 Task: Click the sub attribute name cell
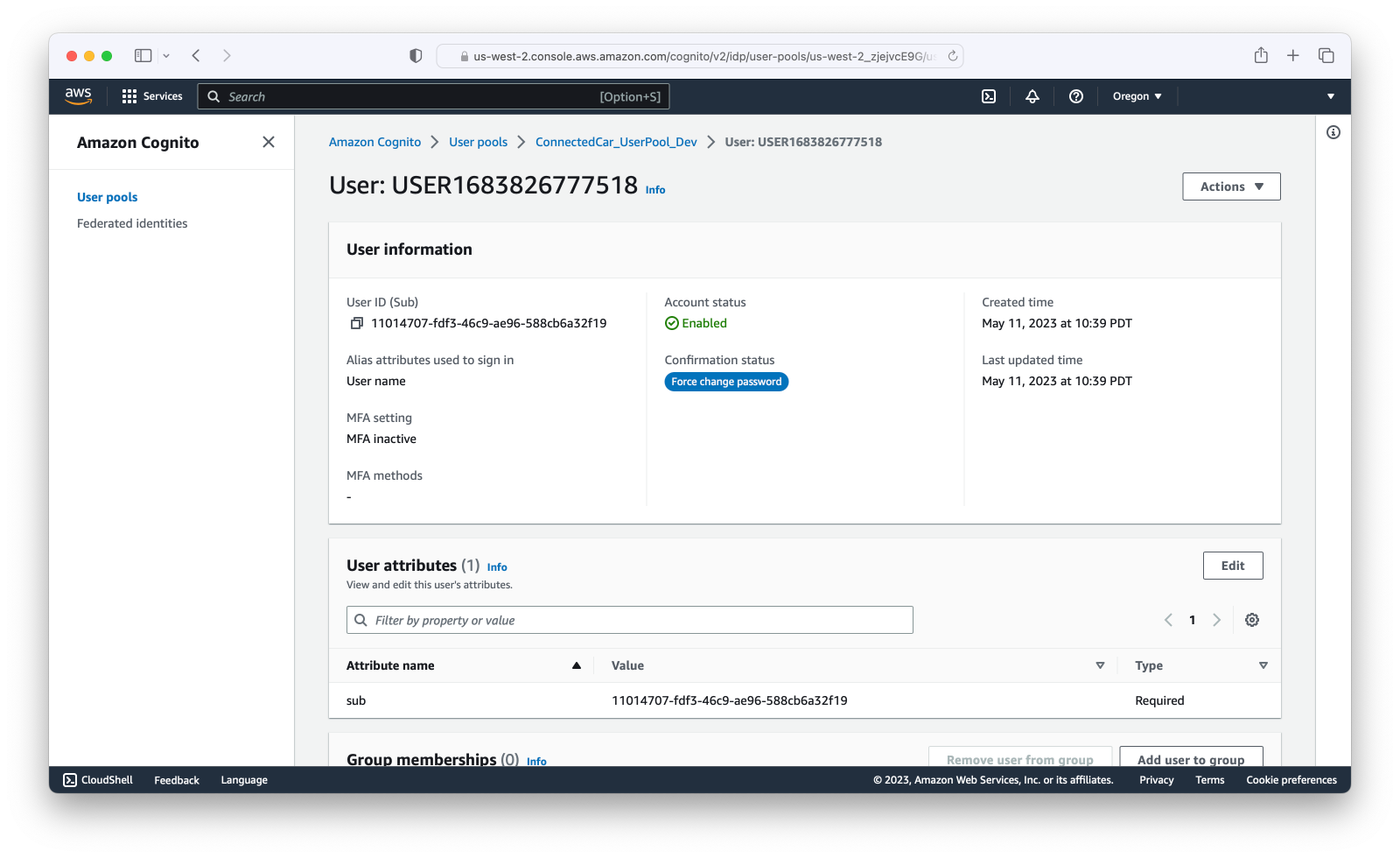point(356,700)
